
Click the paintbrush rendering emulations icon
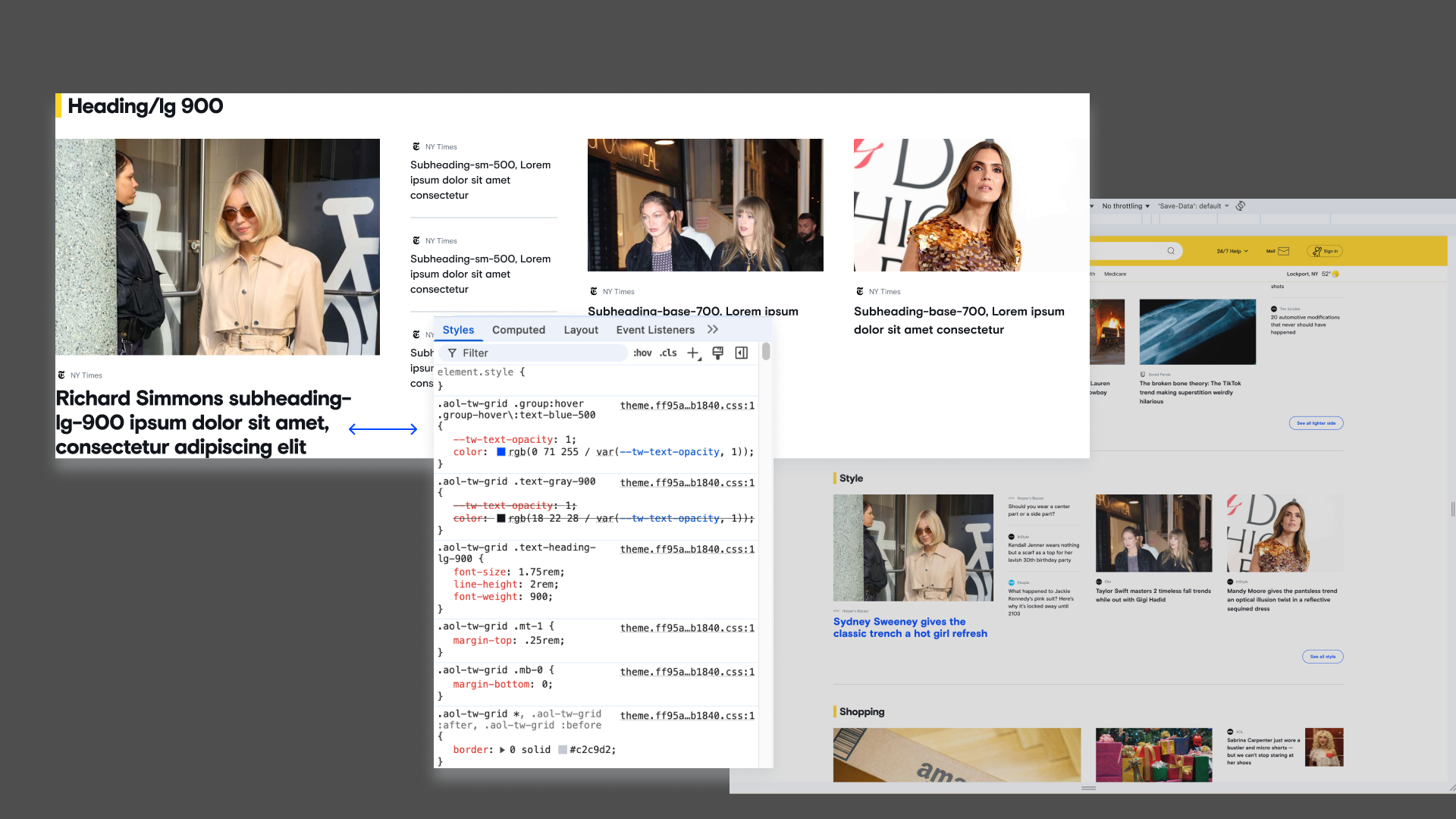point(717,353)
